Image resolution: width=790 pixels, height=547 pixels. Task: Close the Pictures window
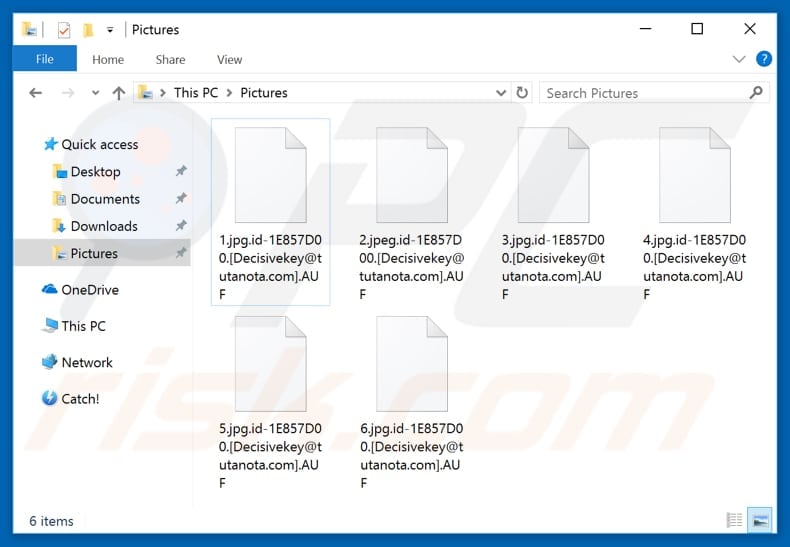pyautogui.click(x=750, y=29)
